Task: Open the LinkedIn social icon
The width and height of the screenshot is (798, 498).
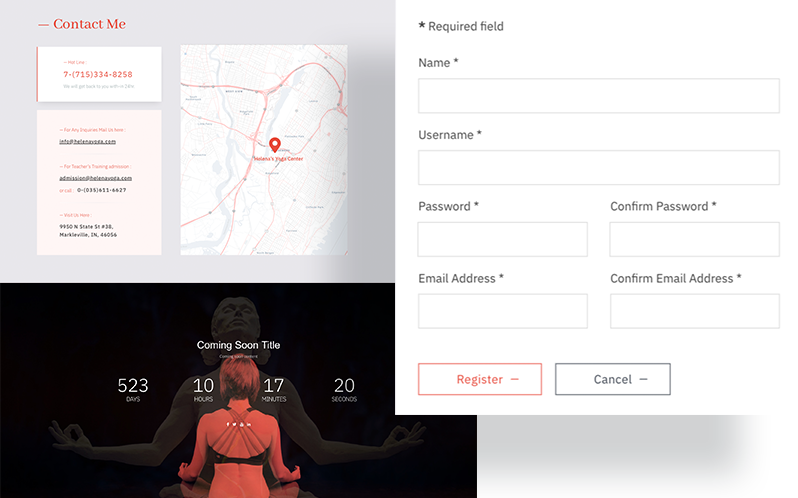Action: click(249, 424)
